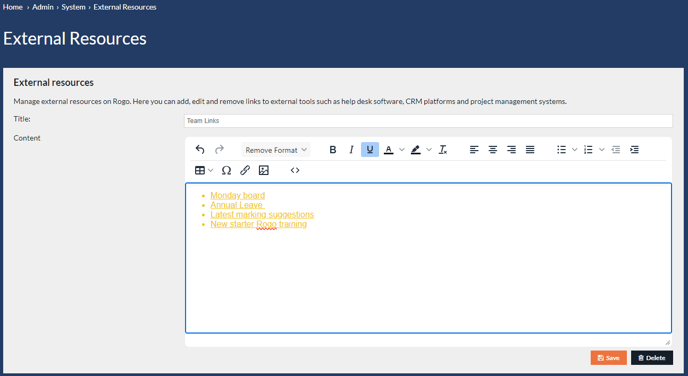688x376 pixels.
Task: Click the Annual Leave link
Action: (237, 205)
